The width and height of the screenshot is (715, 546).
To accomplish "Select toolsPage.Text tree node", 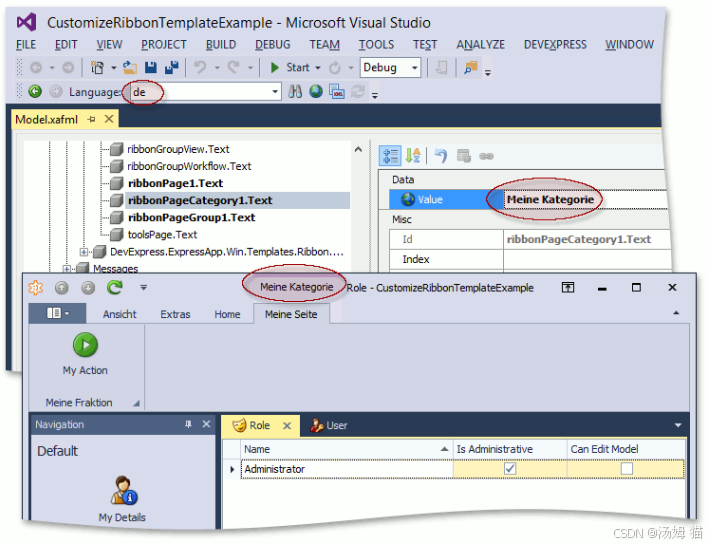I will (x=162, y=234).
